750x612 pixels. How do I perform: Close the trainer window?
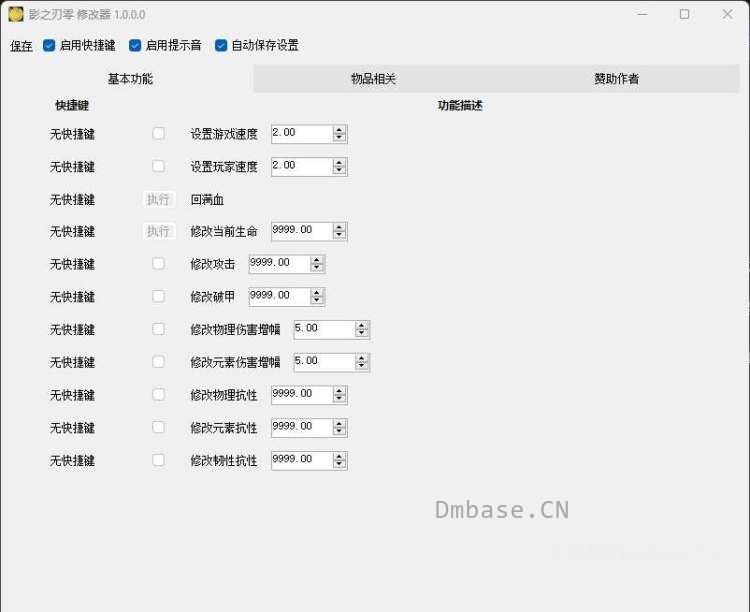coord(728,14)
